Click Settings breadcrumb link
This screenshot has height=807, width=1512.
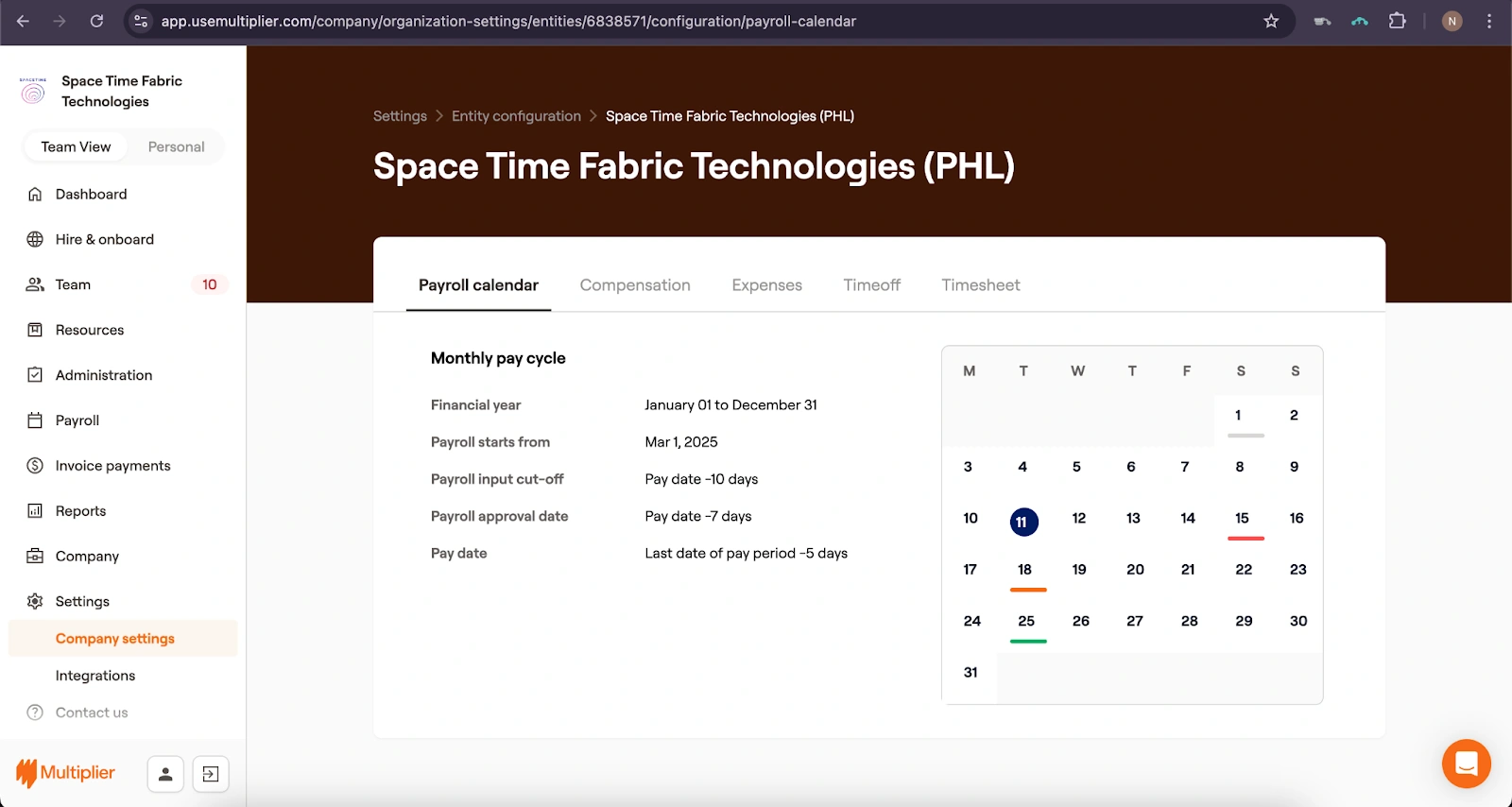coord(400,116)
